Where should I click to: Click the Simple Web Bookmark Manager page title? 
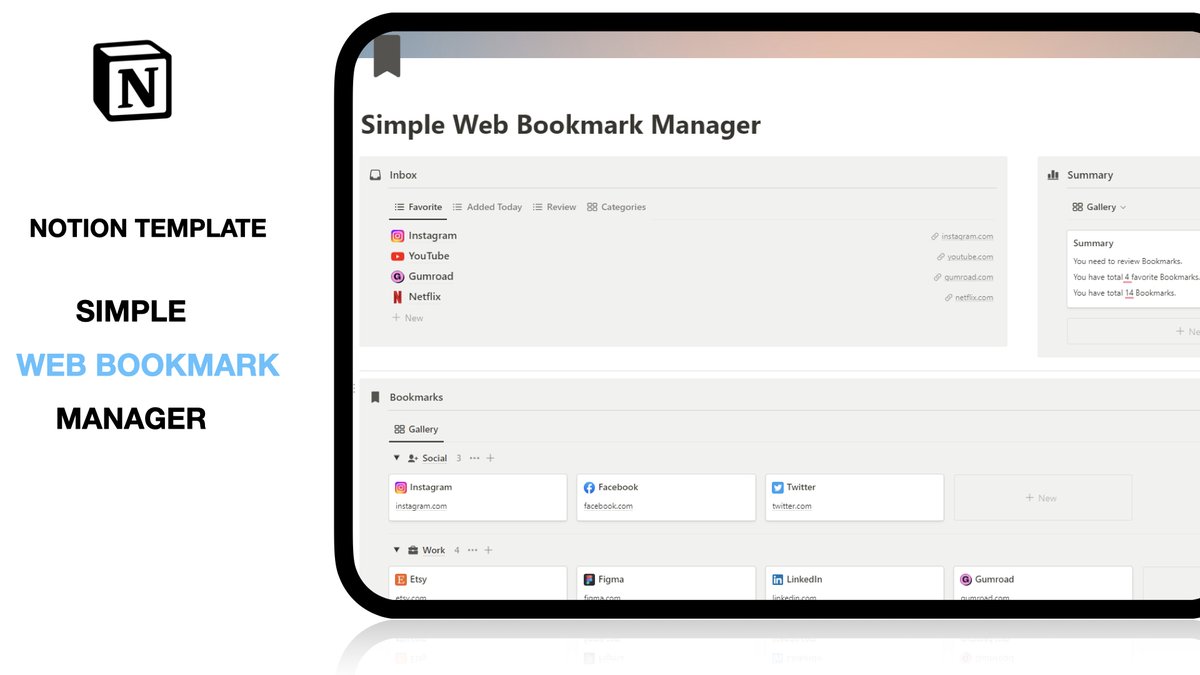click(560, 125)
